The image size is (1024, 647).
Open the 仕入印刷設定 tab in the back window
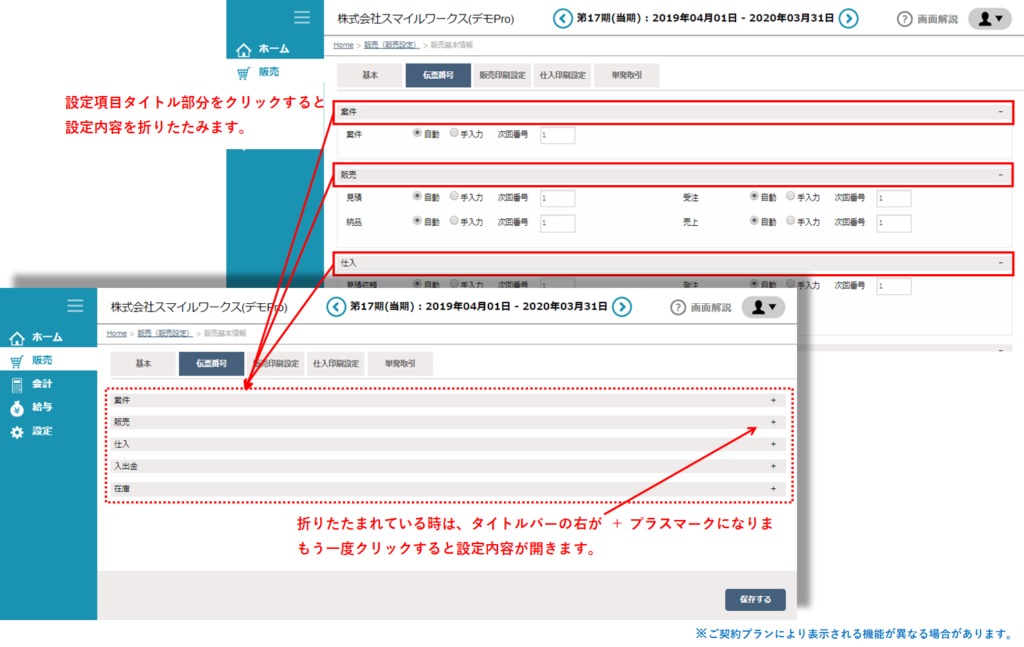click(x=563, y=75)
